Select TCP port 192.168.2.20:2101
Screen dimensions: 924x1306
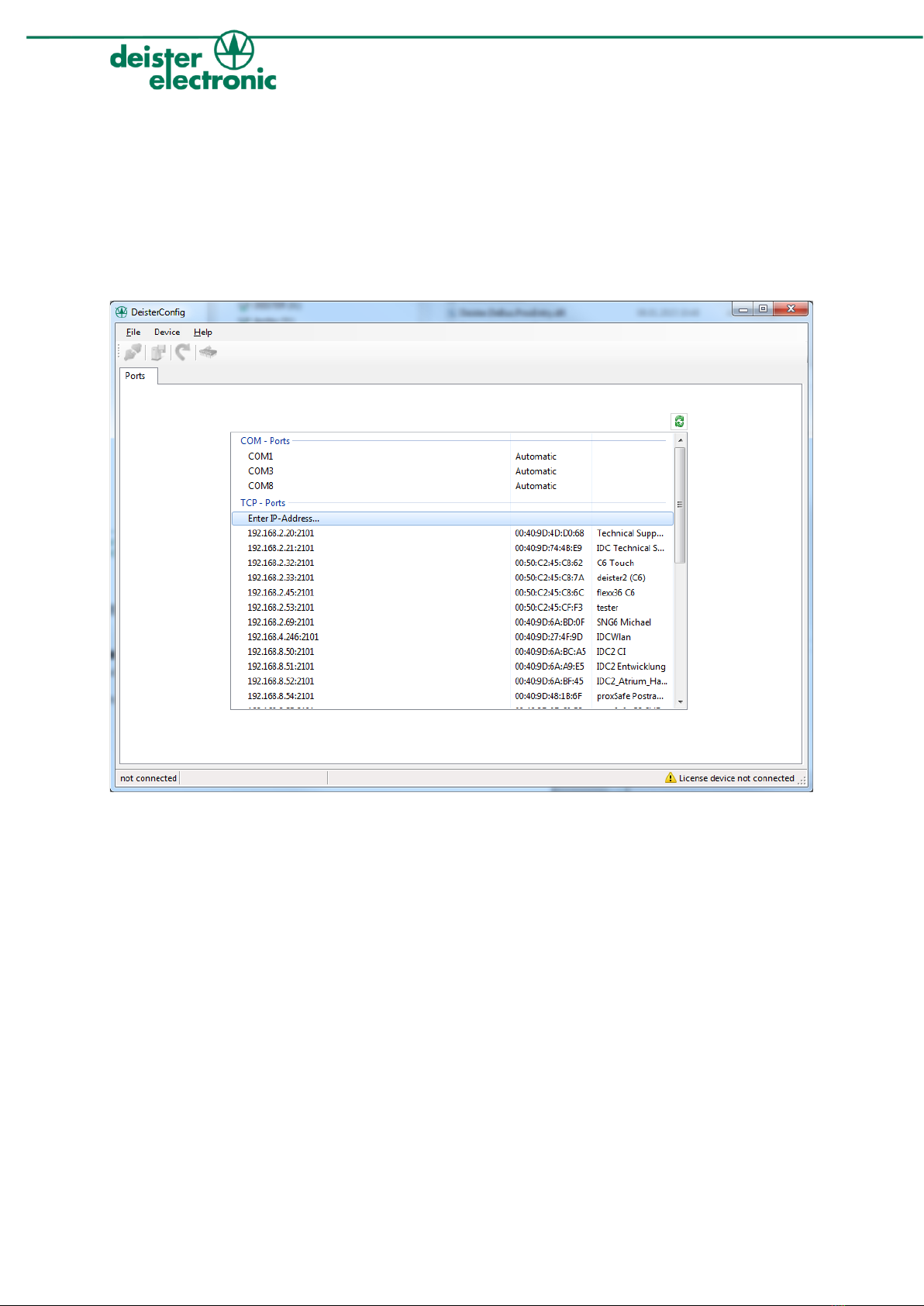pyautogui.click(x=281, y=533)
